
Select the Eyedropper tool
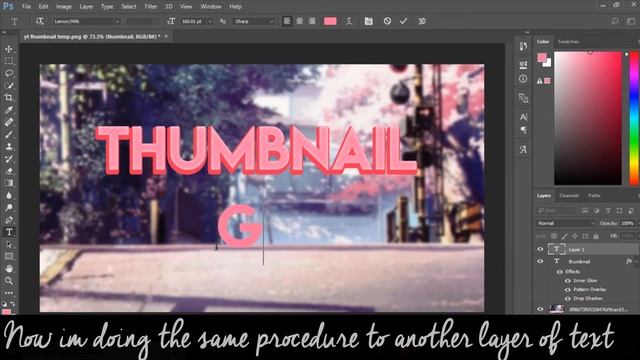9,110
